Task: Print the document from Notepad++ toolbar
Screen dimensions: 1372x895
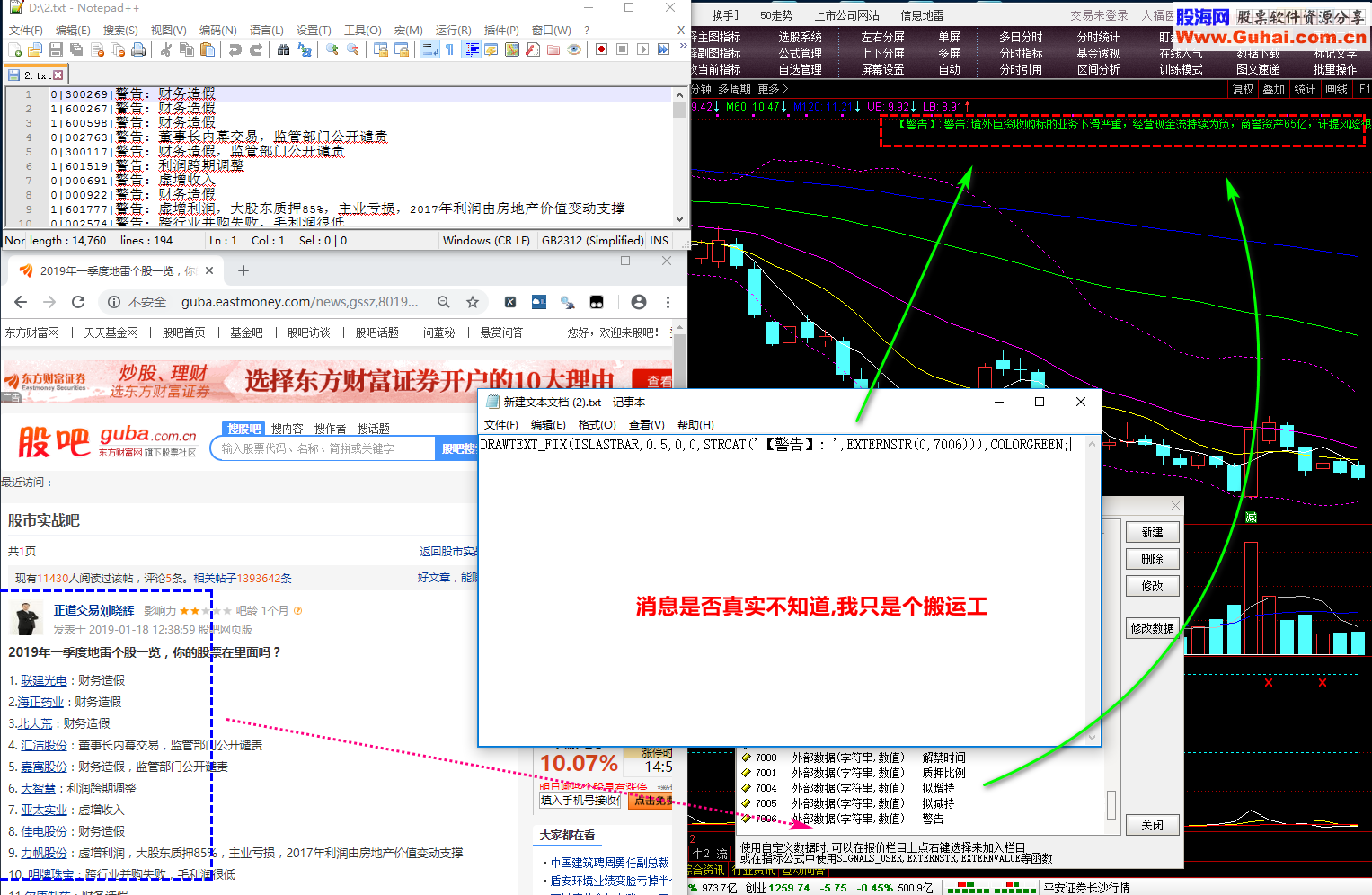Action: [138, 49]
